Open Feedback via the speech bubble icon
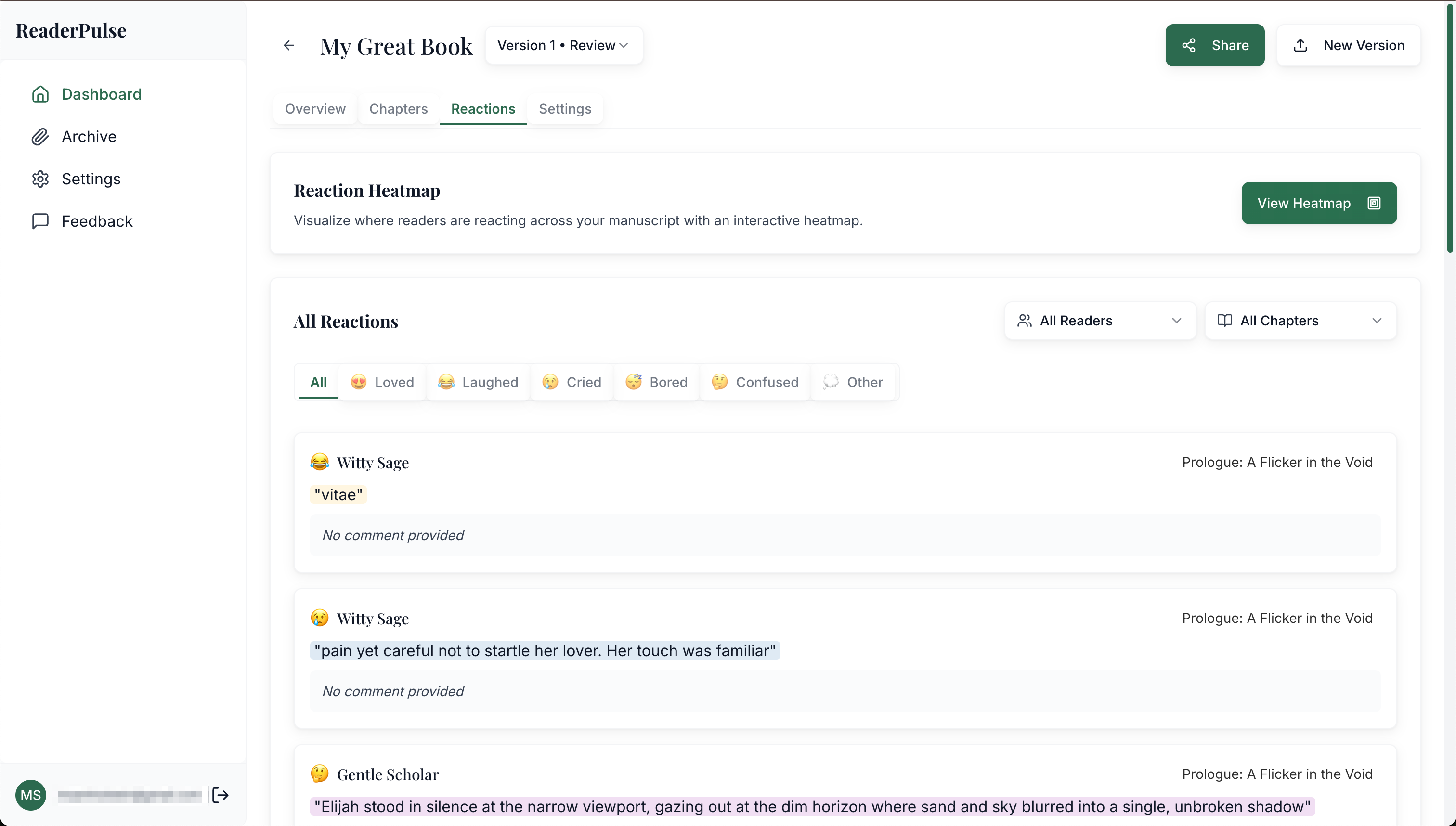 [x=39, y=221]
